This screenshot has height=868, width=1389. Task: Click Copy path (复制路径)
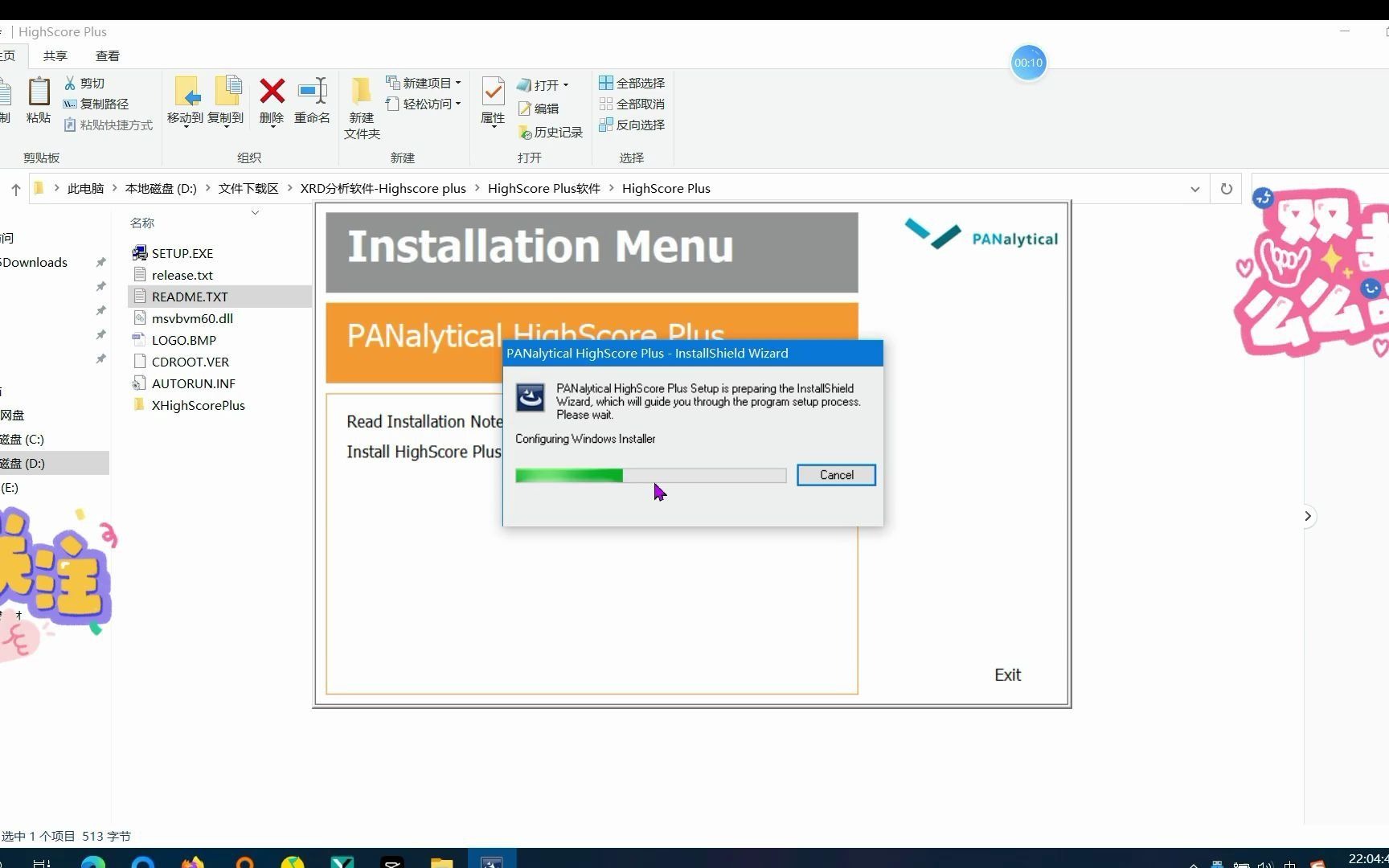point(96,104)
